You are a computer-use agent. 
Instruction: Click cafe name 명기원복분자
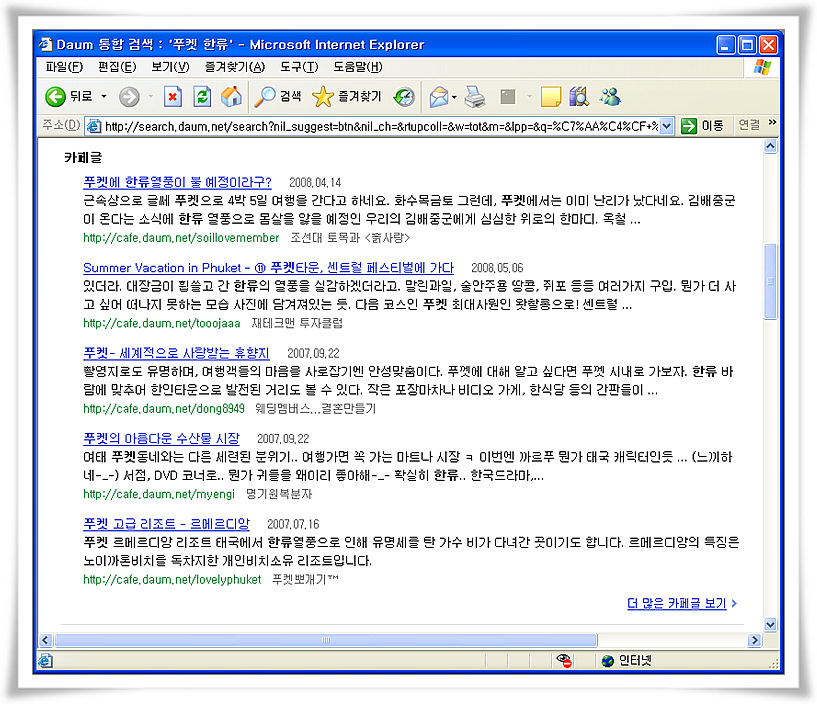279,495
